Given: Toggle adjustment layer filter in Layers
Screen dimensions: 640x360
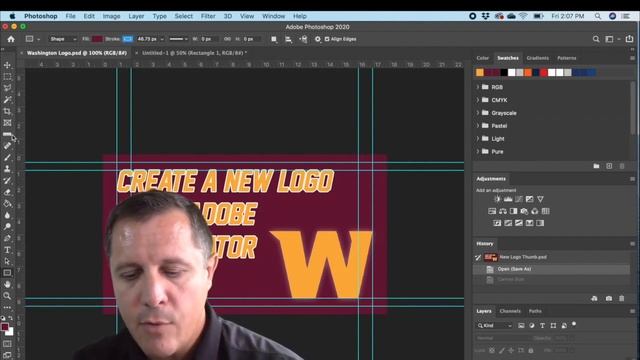Looking at the screenshot, I should (532, 325).
